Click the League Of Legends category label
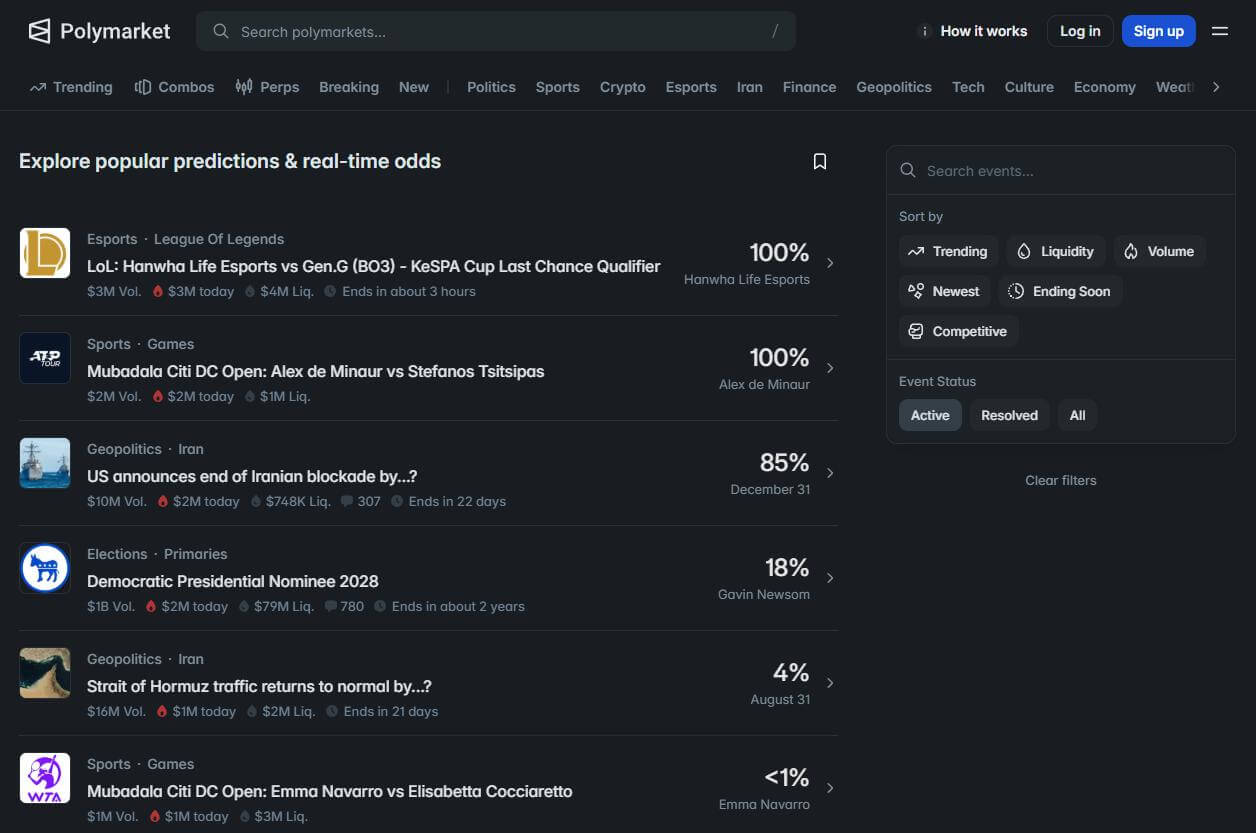Screen dimensions: 1256x833 [219, 239]
